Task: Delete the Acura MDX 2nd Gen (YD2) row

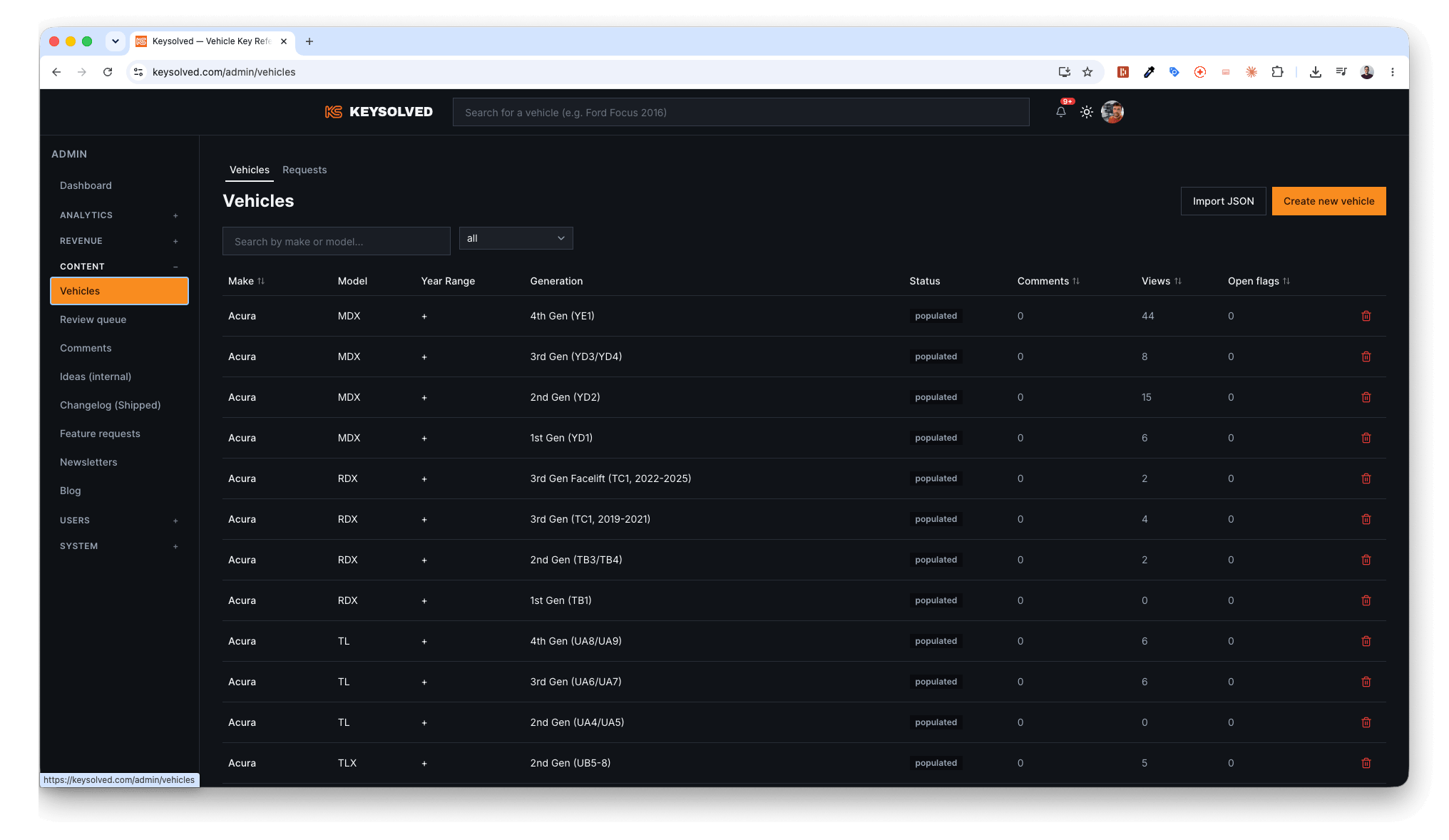Action: [x=1366, y=397]
